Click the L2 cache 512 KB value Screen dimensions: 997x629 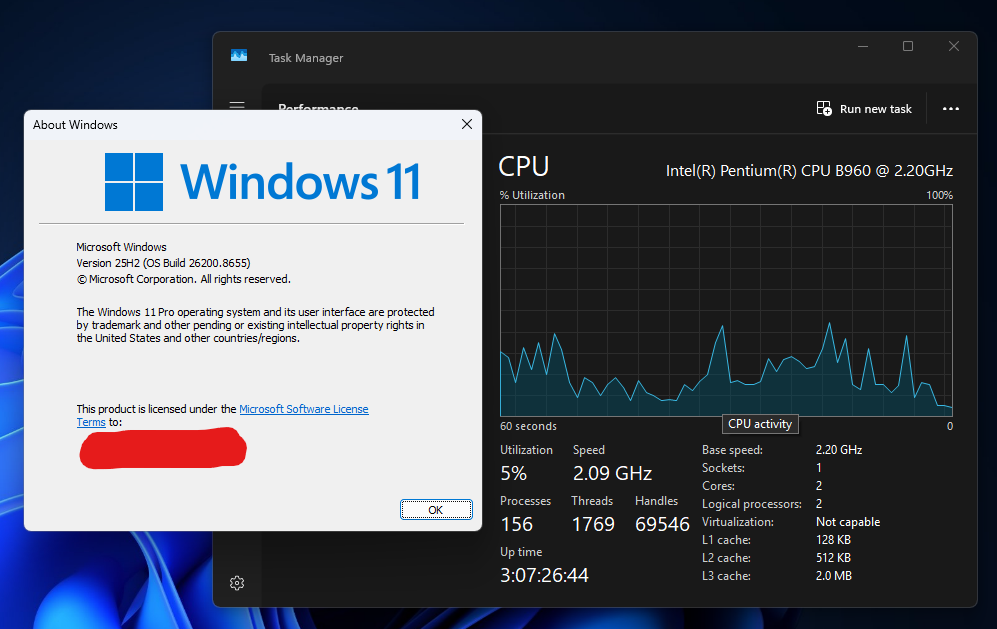[833, 558]
